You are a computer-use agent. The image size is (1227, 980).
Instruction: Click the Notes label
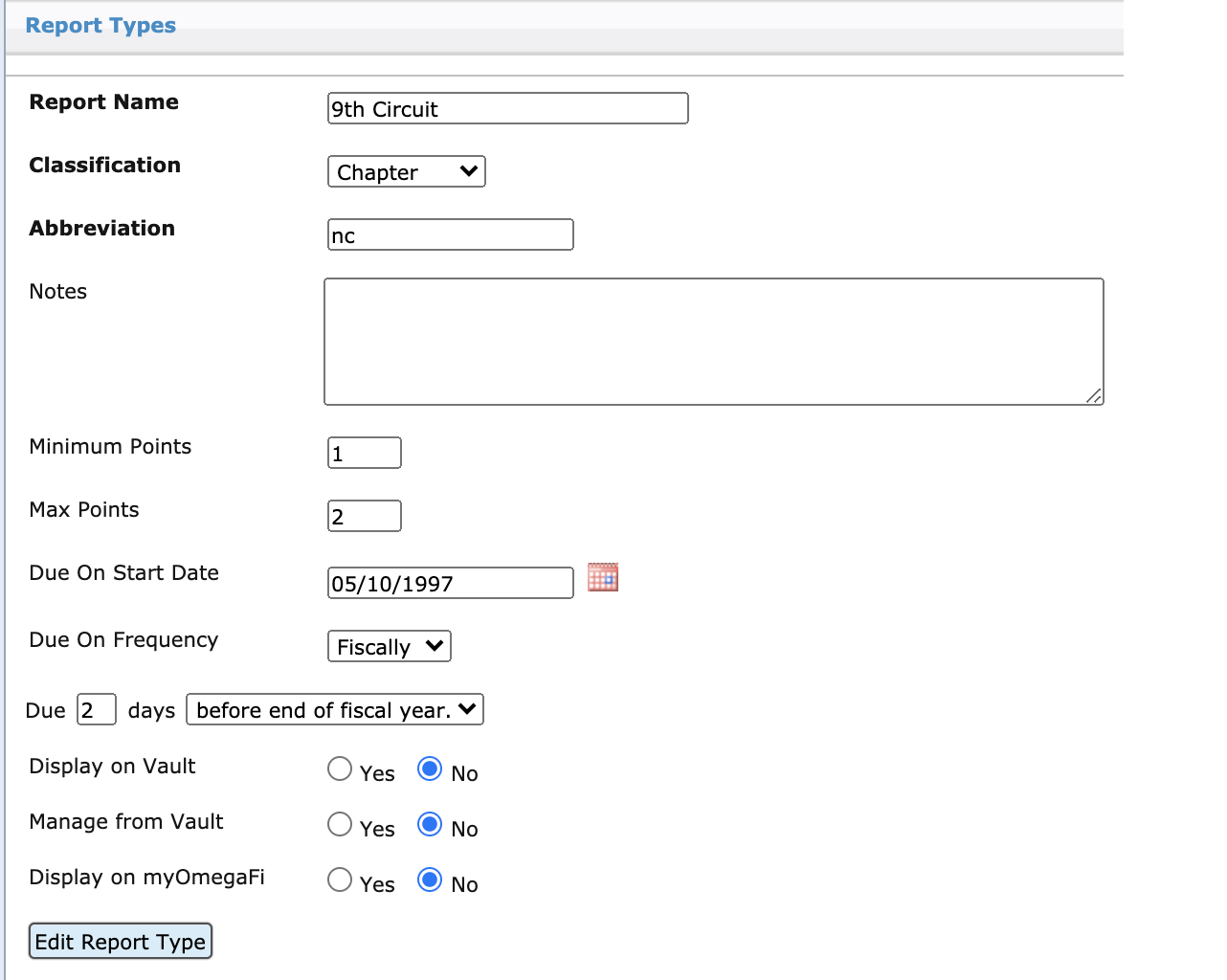[58, 291]
